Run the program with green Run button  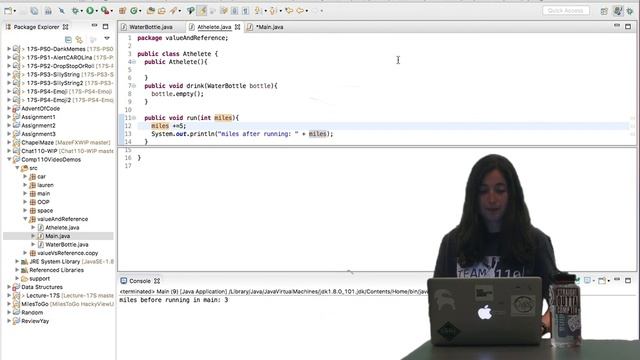pos(90,11)
